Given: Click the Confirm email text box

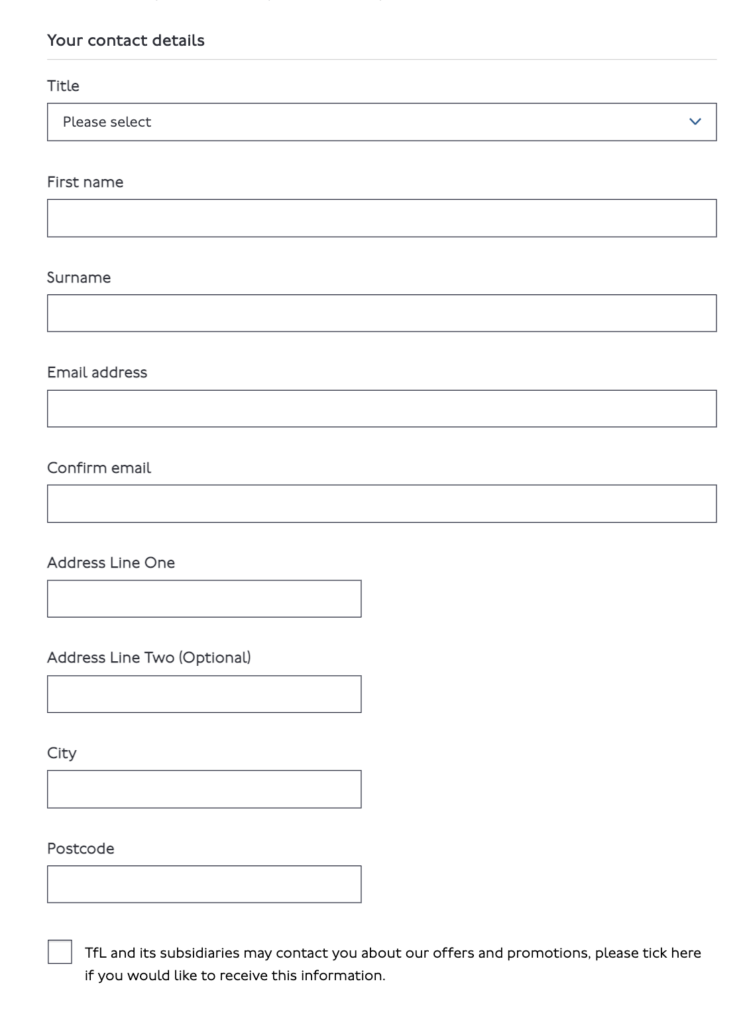Looking at the screenshot, I should (381, 503).
